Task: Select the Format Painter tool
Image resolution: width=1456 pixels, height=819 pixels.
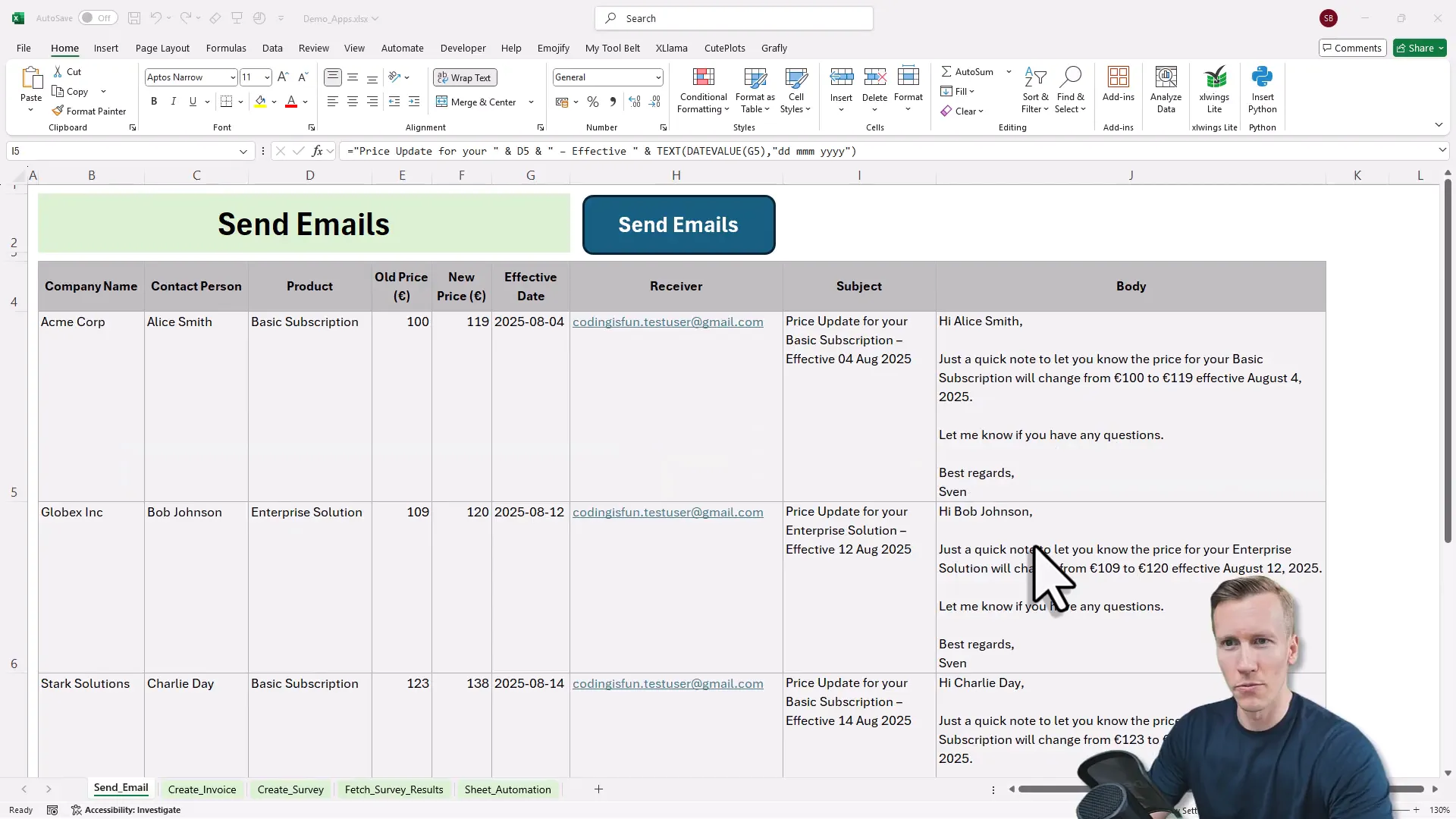Action: pos(89,111)
